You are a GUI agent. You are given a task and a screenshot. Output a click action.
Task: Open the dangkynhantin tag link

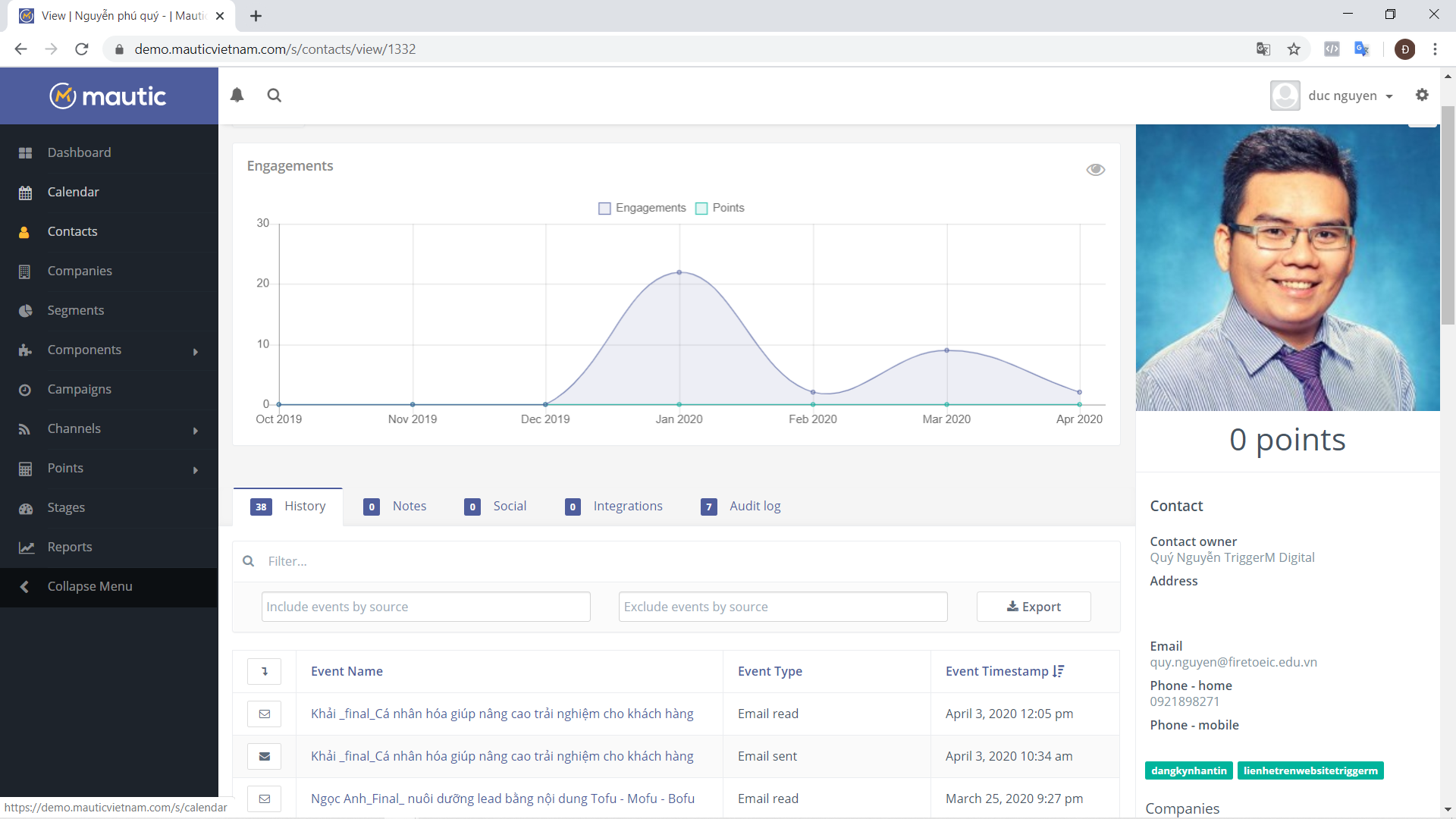1188,770
